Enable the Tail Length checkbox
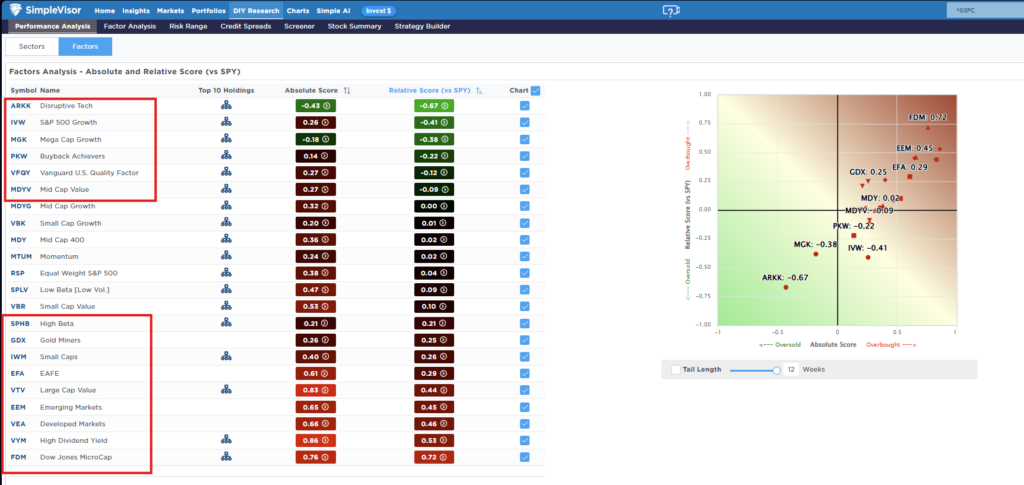This screenshot has height=485, width=1024. tap(676, 369)
